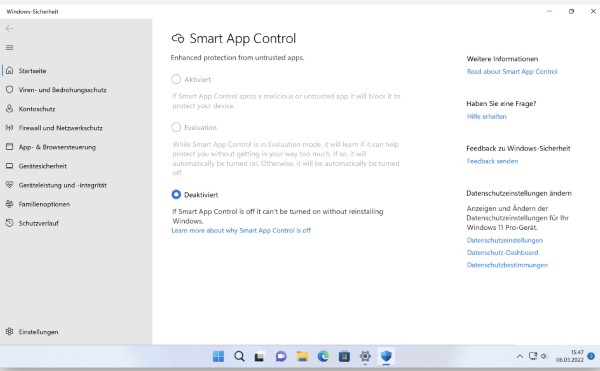Click the volume icon in system tray
Viewport: 600px width, 371px height.
coord(544,356)
